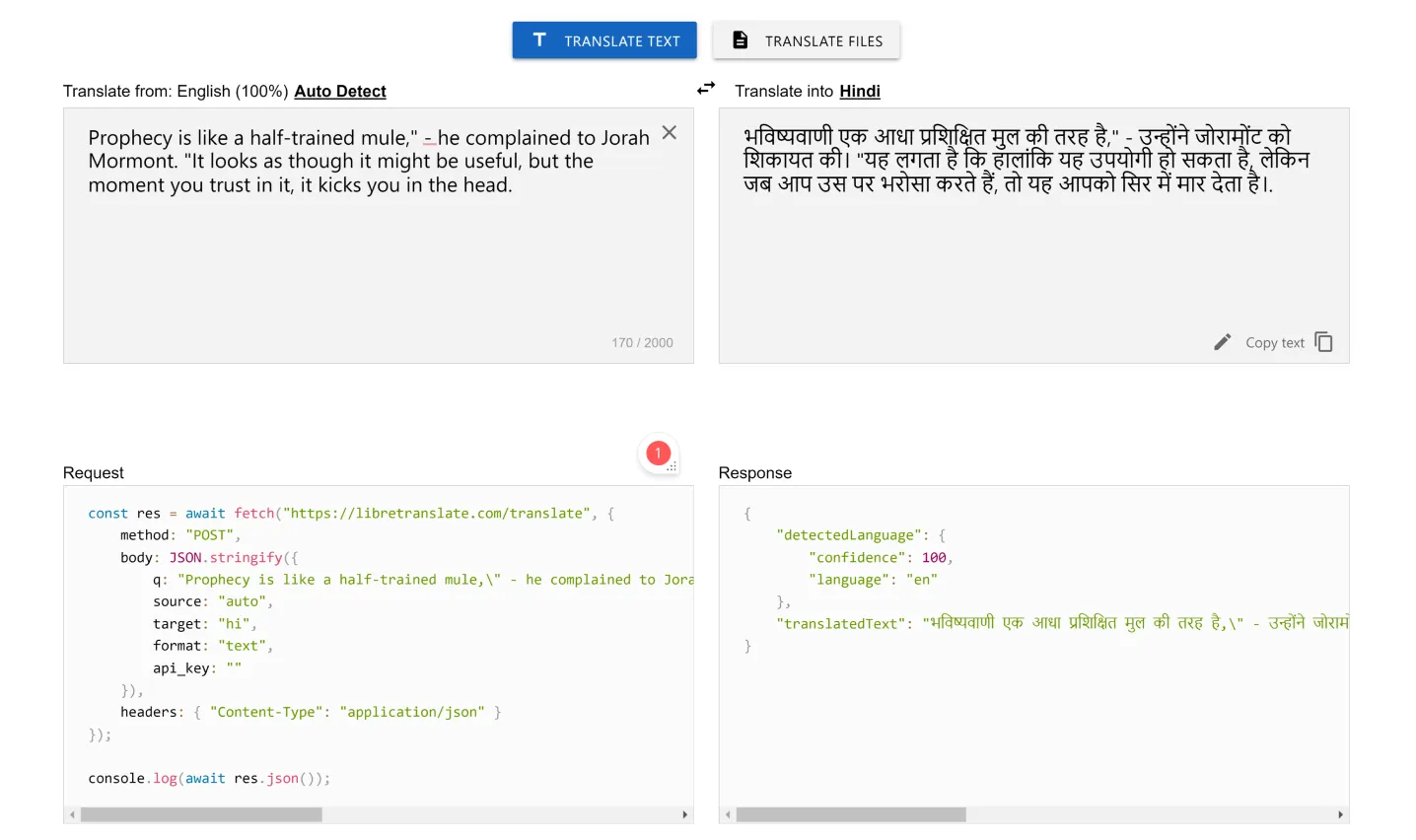
Task: Switch to Translate Files tab
Action: coord(807,40)
